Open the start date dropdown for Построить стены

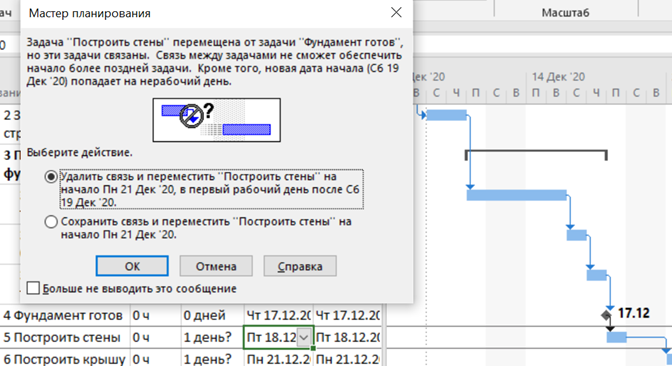[303, 338]
